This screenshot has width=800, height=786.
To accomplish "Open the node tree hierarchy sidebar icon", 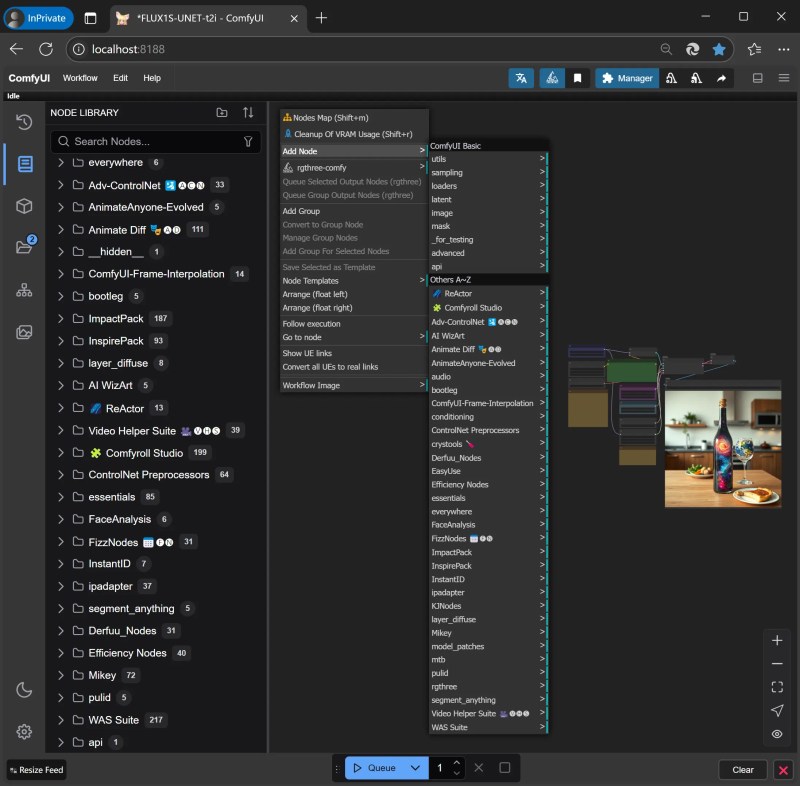I will coord(24,290).
